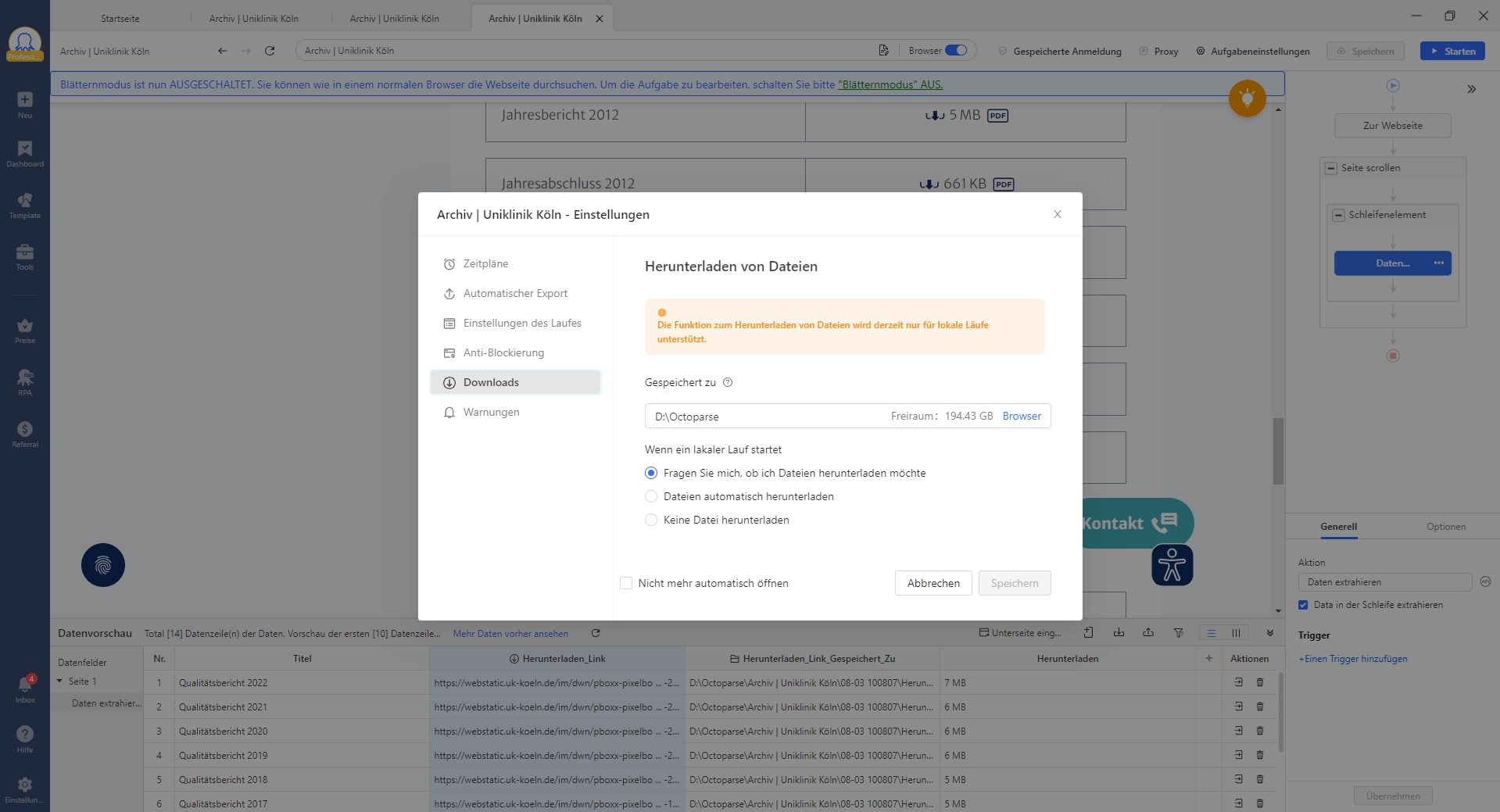Screen dimensions: 1500x812
Task: Delete the Qualitätsbericht 2022 row
Action: pyautogui.click(x=1260, y=682)
